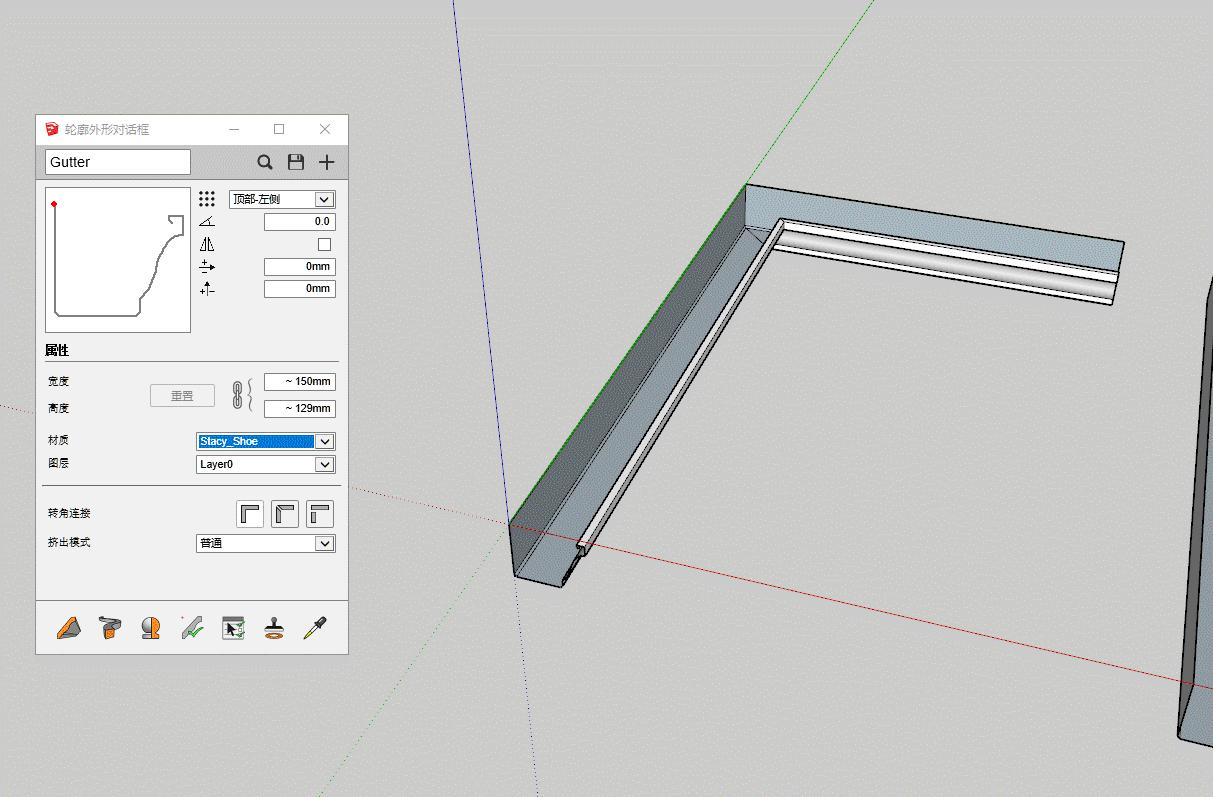Click the rotation angle field showing 0.0

[x=300, y=222]
